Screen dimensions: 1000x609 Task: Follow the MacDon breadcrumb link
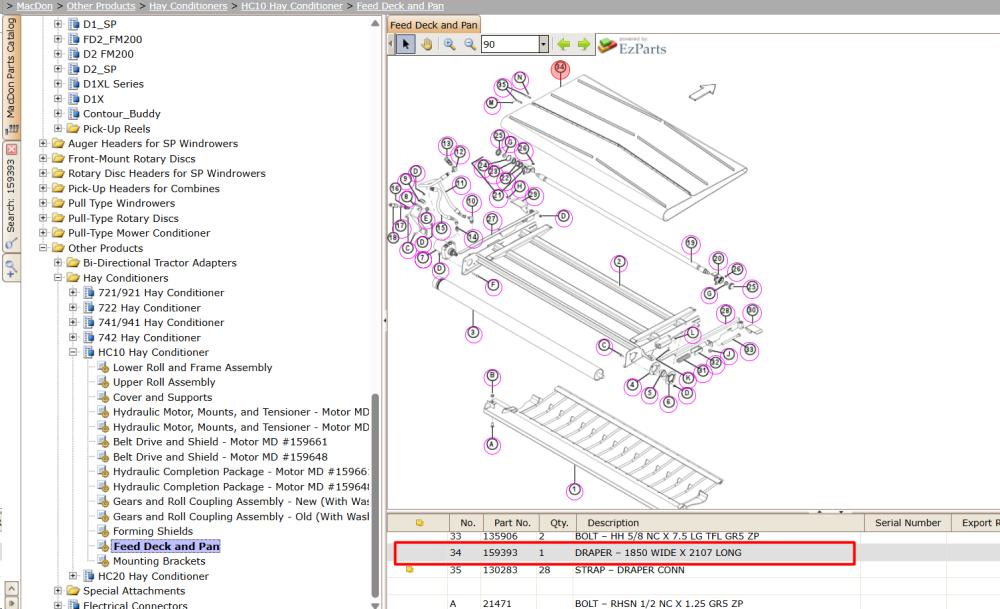[34, 6]
